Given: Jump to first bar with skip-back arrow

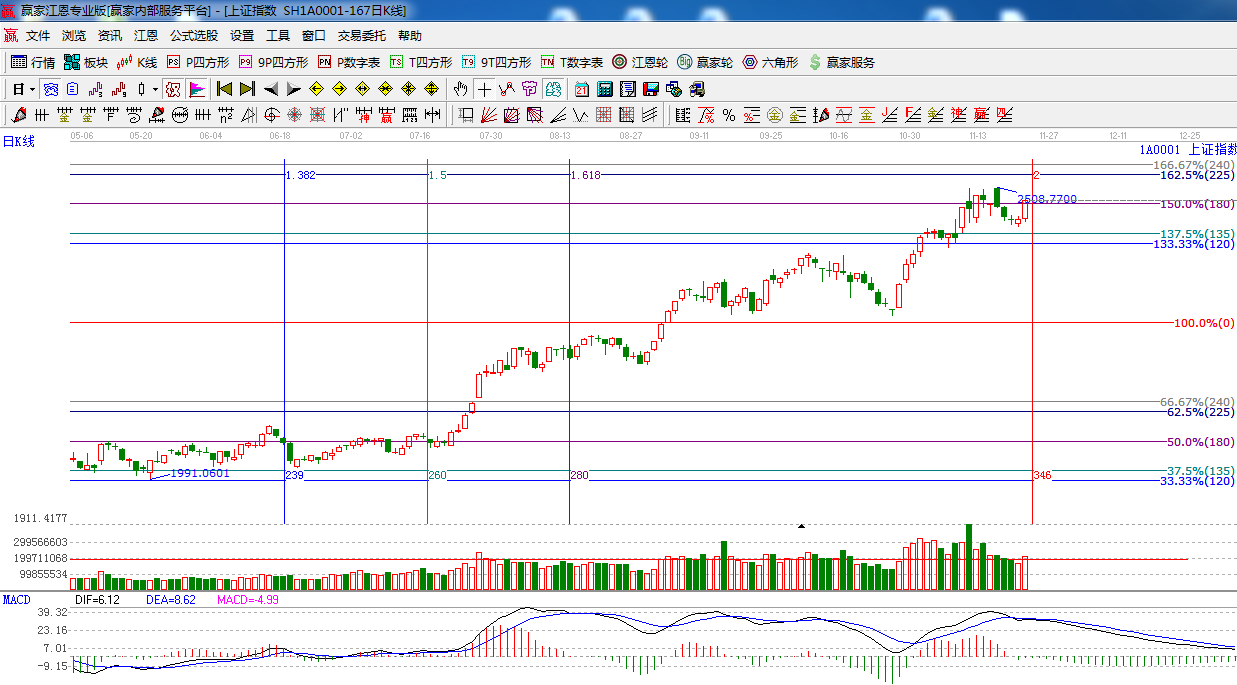Looking at the screenshot, I should (224, 89).
